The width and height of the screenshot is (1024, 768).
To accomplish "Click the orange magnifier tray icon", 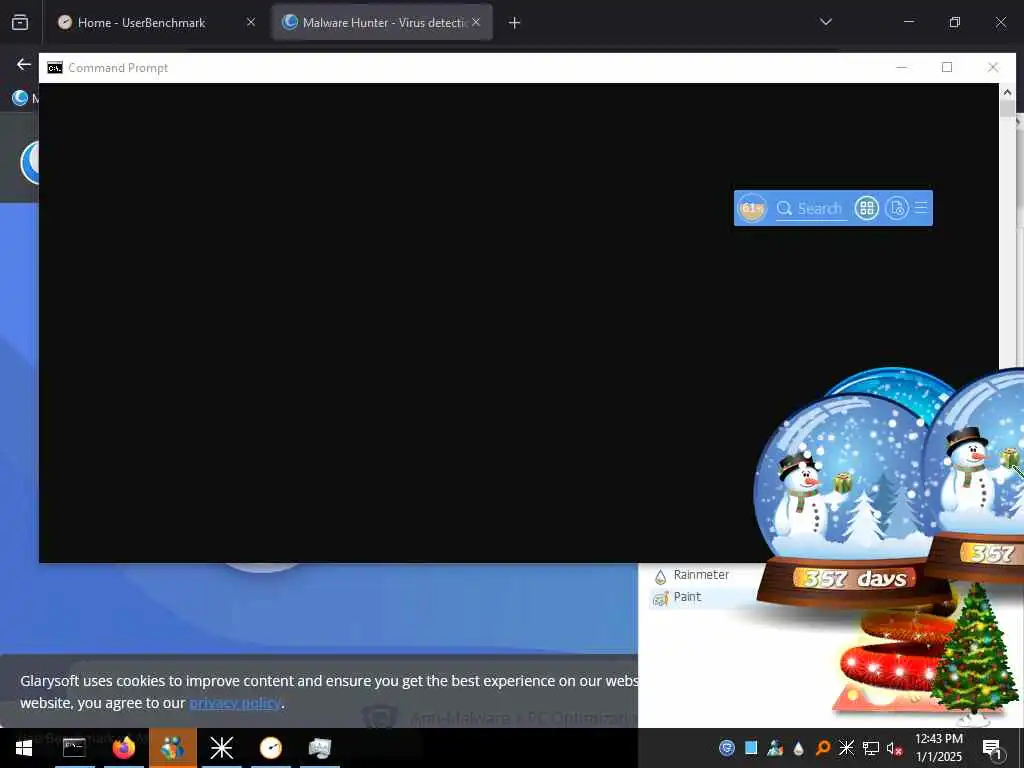I will [823, 748].
